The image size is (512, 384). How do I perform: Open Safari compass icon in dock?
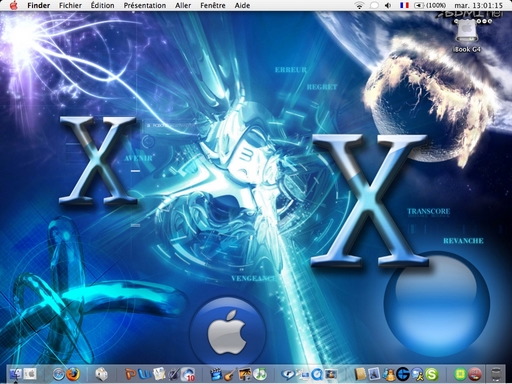(59, 374)
